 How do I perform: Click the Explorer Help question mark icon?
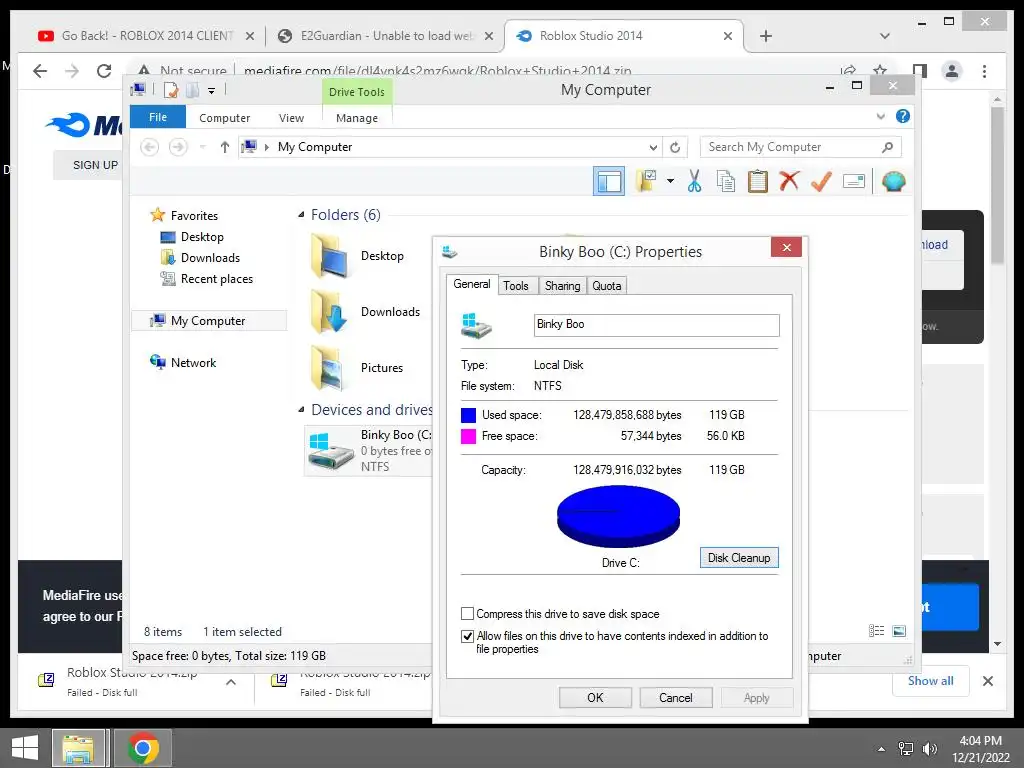pos(903,116)
